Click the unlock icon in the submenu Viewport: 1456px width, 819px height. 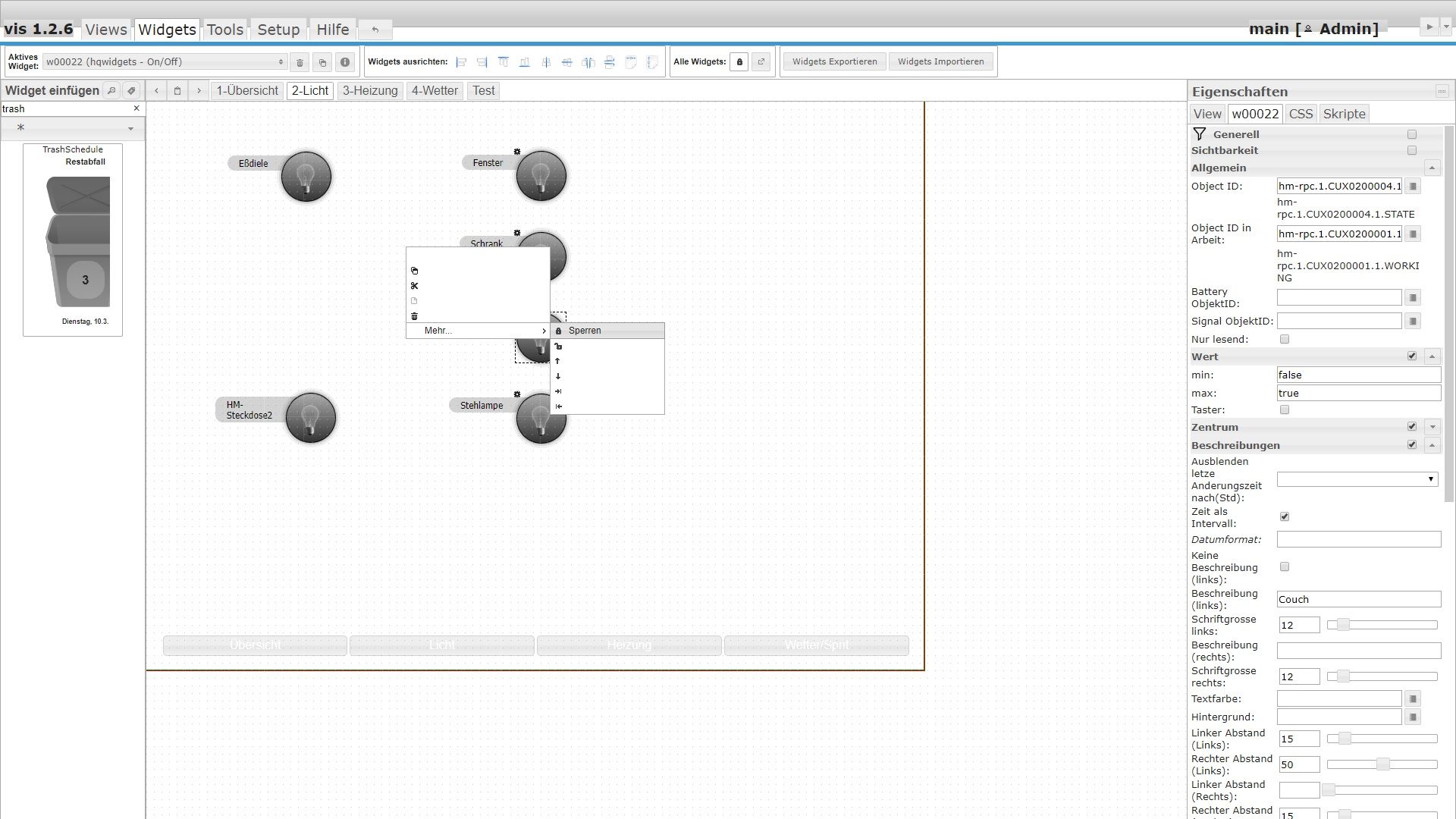click(558, 346)
